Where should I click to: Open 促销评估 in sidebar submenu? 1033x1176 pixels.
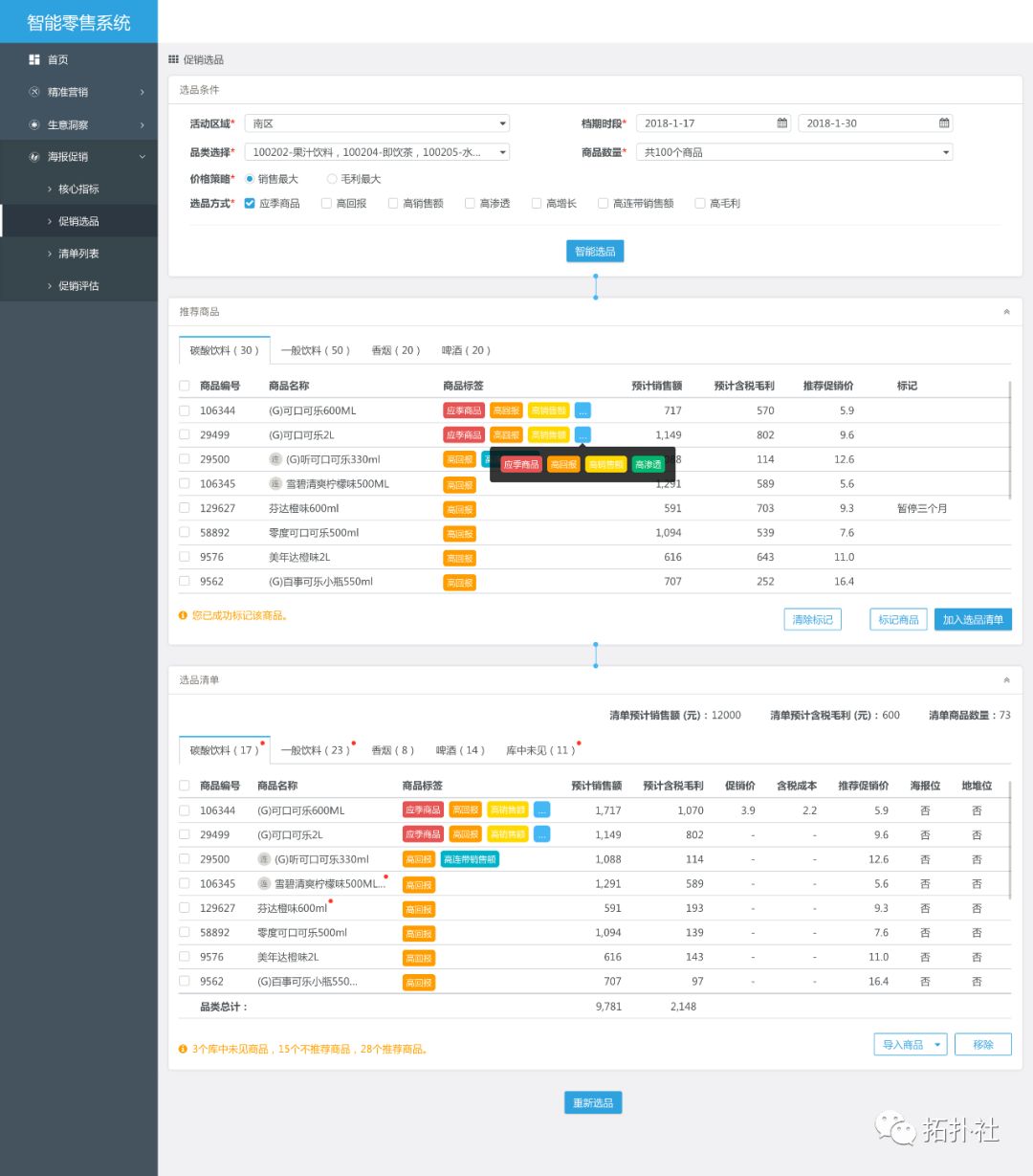[78, 286]
